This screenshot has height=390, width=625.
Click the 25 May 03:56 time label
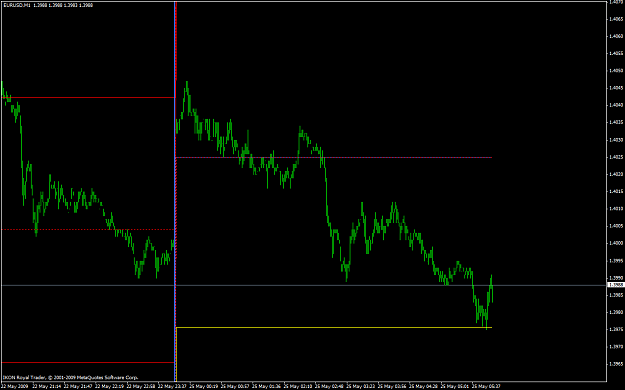click(392, 386)
